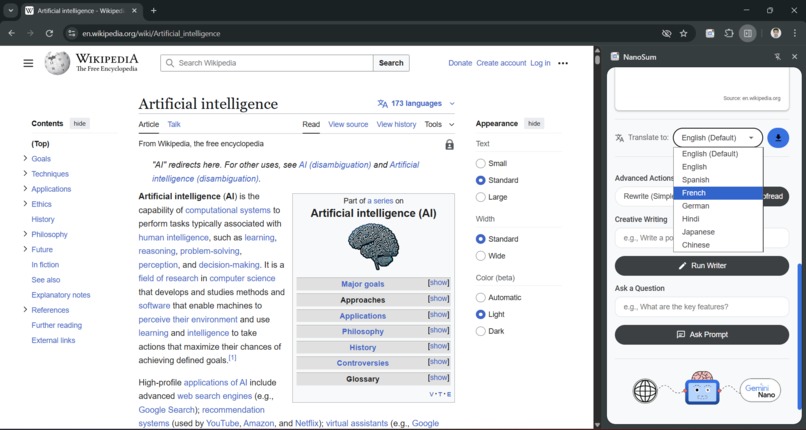Open site information icon in address bar
This screenshot has height=430, width=806.
pos(72,33)
